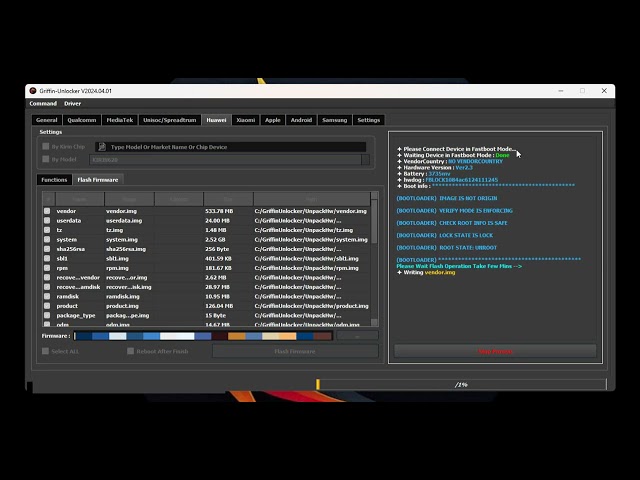
Task: Click the product.img file name cell
Action: (122, 306)
